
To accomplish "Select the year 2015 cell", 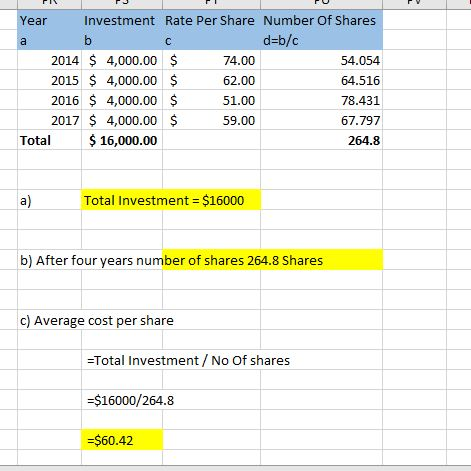I will (x=49, y=80).
